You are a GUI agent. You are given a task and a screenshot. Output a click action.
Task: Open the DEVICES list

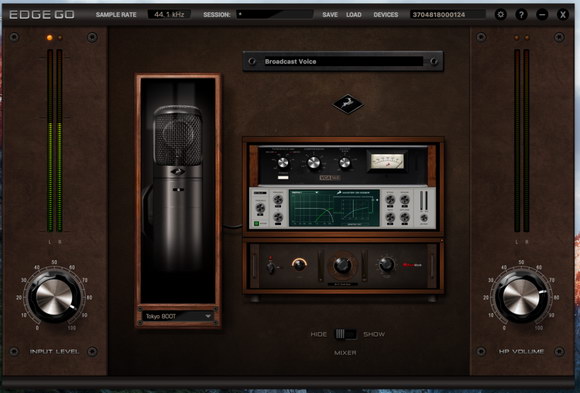pos(386,15)
